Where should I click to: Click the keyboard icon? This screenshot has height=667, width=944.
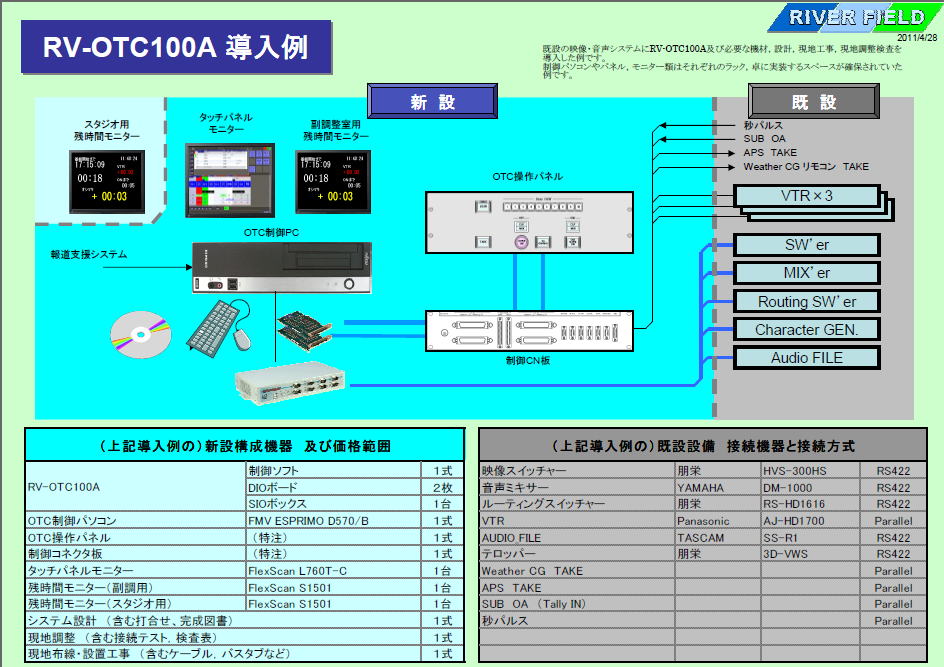[x=213, y=328]
